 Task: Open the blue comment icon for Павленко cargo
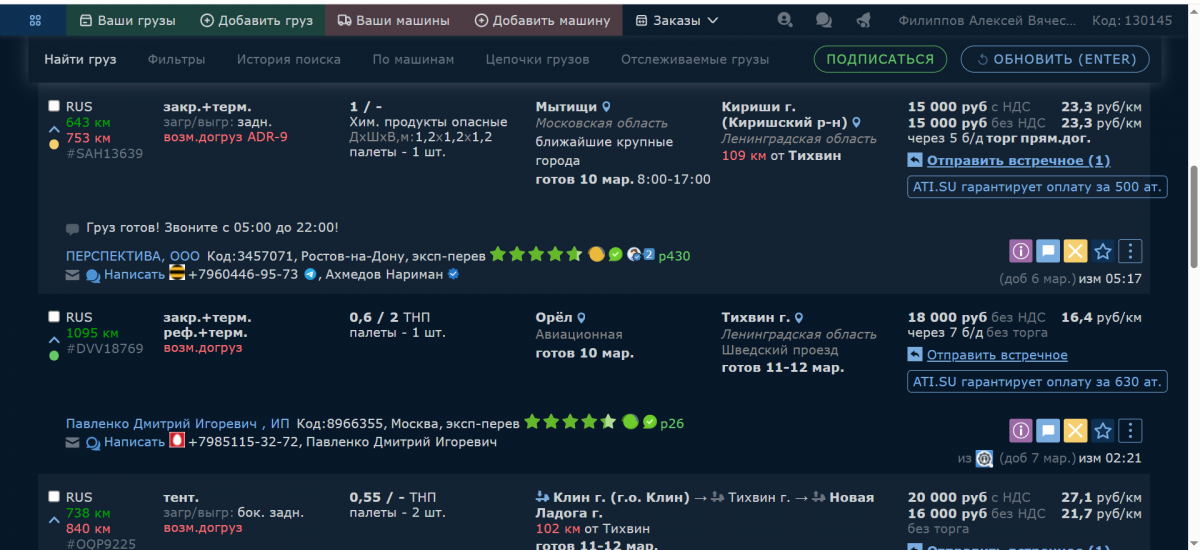(1047, 431)
